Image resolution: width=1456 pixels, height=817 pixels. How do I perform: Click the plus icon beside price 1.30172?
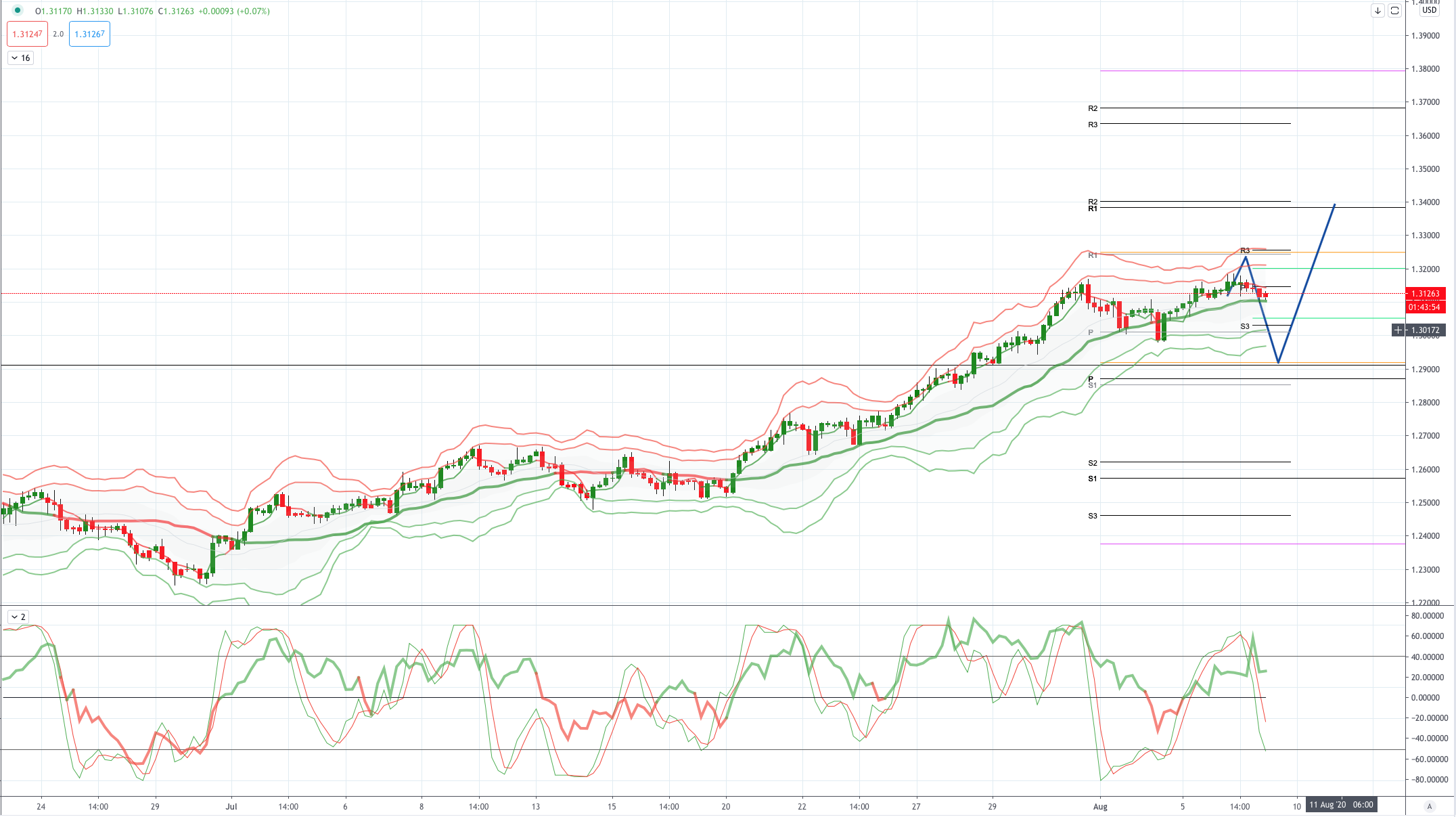tap(1398, 330)
